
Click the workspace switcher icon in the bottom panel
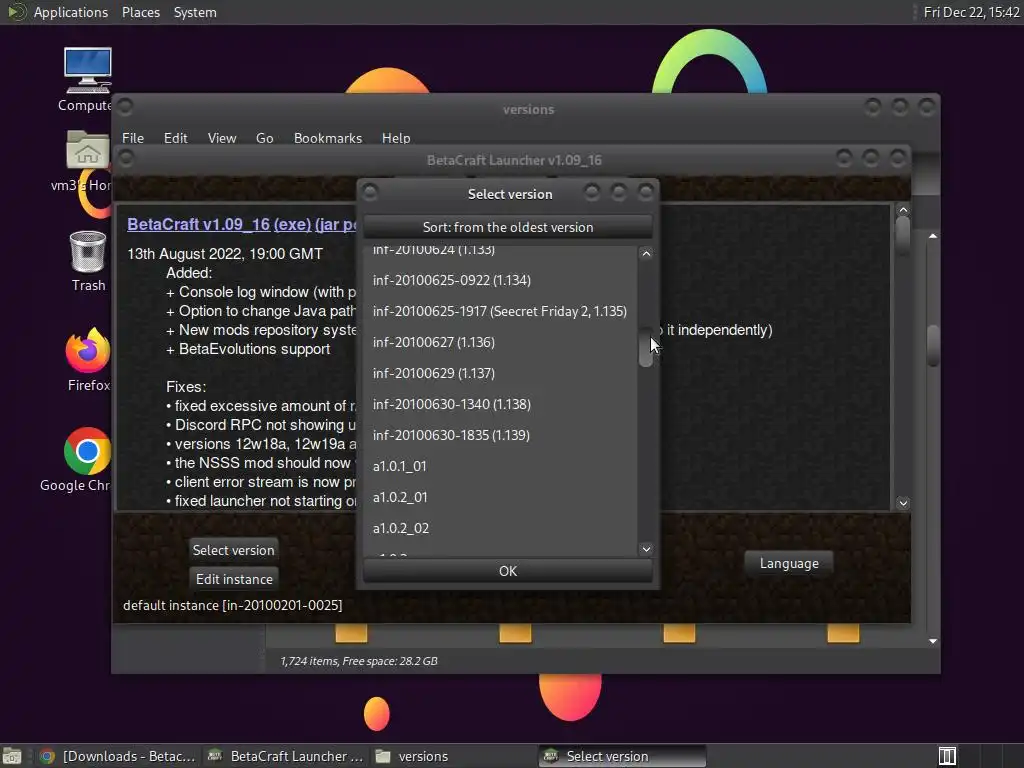(x=947, y=756)
